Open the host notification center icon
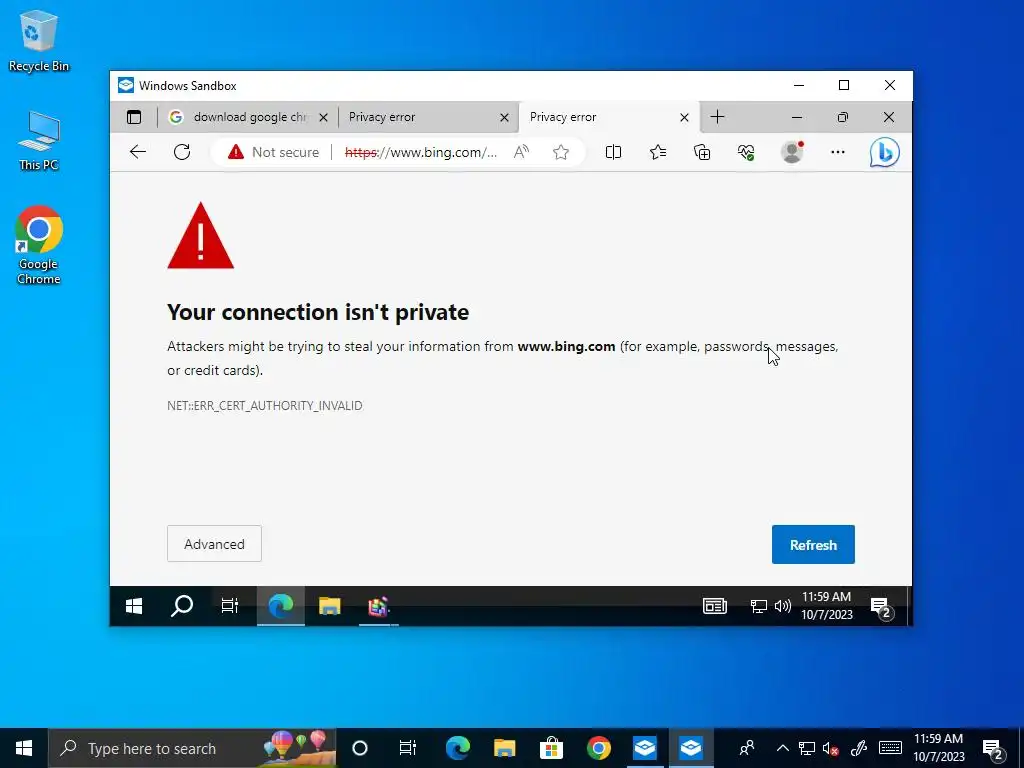This screenshot has height=768, width=1024. [x=993, y=749]
